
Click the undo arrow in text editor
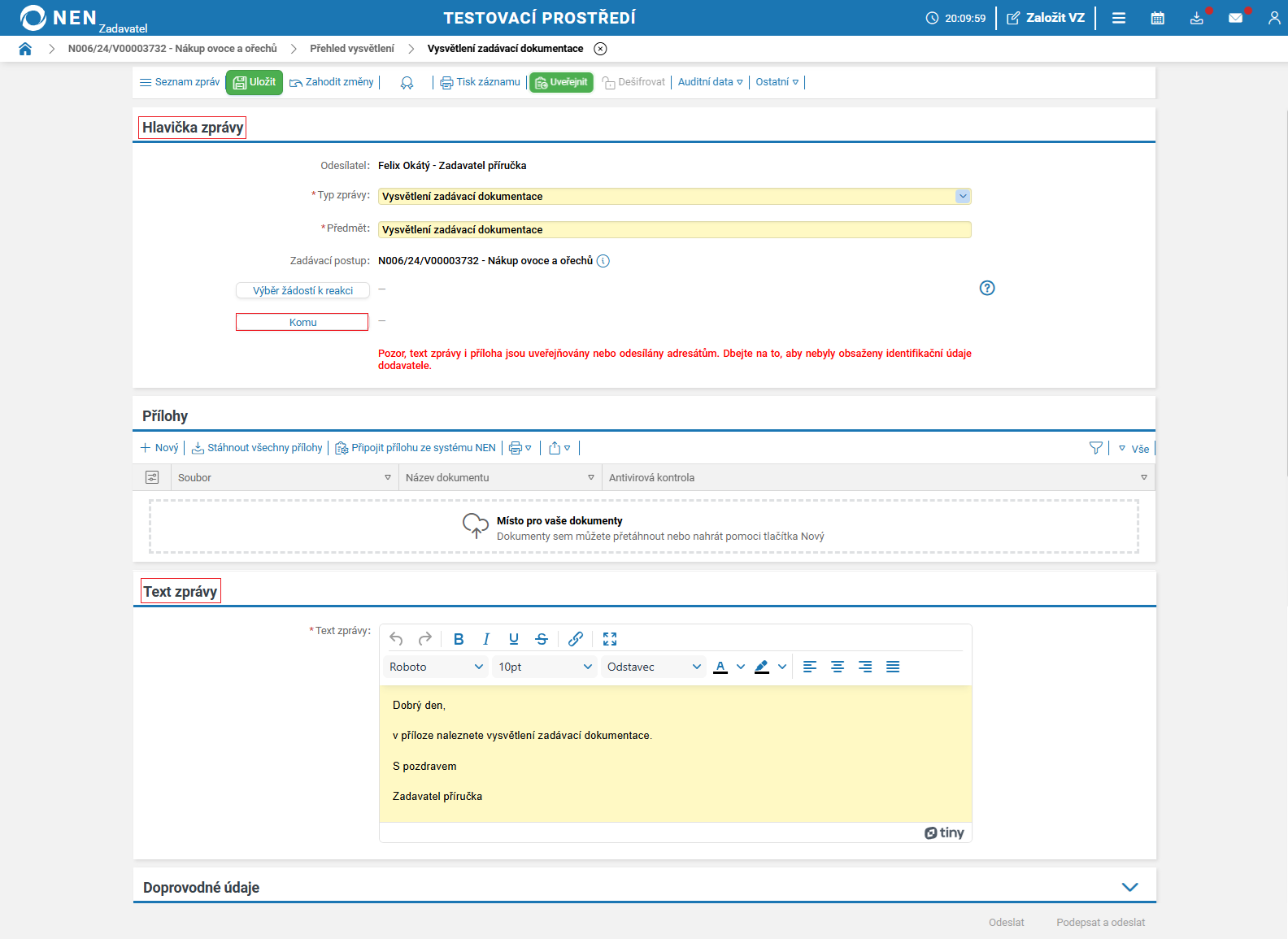click(x=396, y=639)
